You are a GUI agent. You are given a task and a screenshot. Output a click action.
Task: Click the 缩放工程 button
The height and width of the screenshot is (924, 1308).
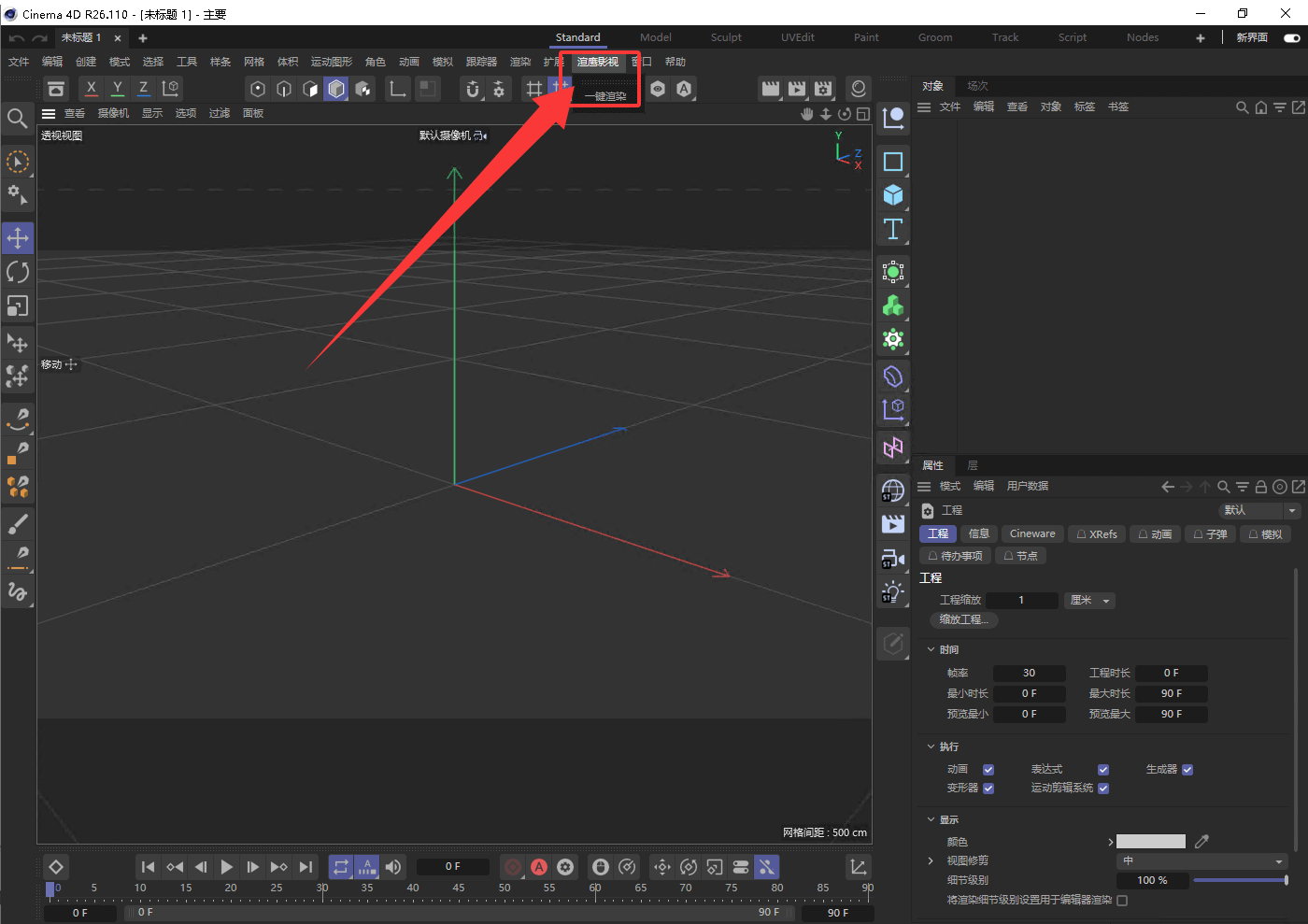964,619
